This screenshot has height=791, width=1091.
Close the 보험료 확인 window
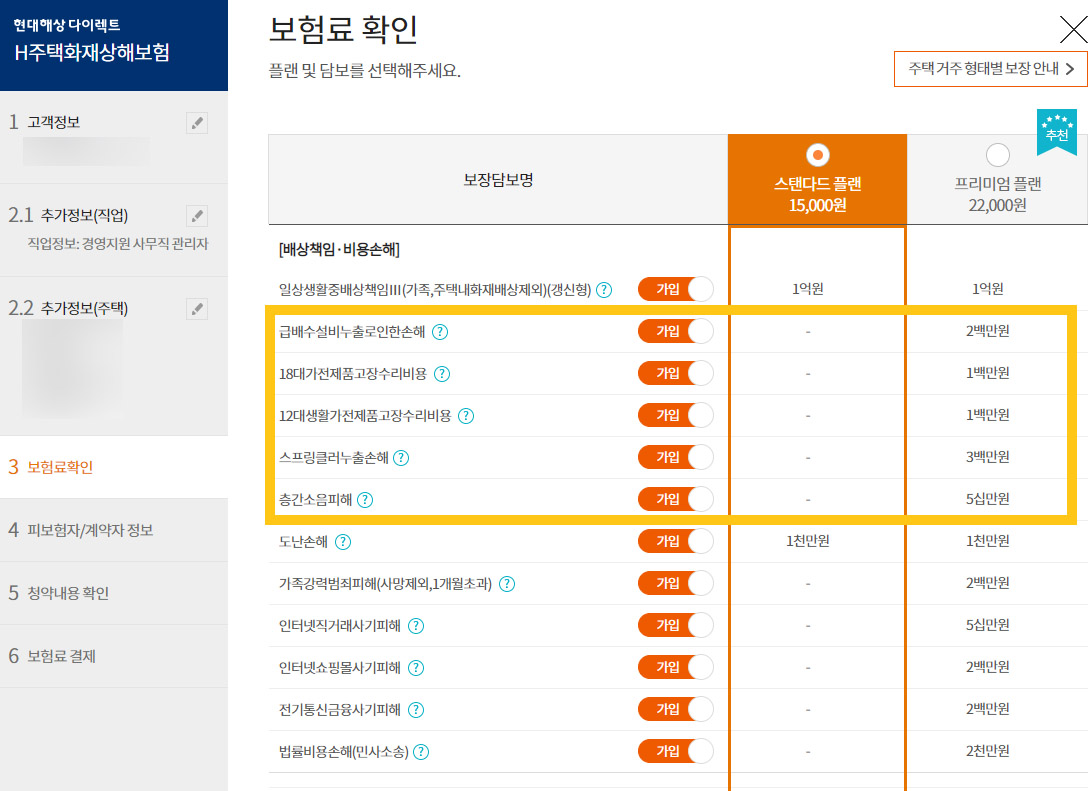(1072, 28)
